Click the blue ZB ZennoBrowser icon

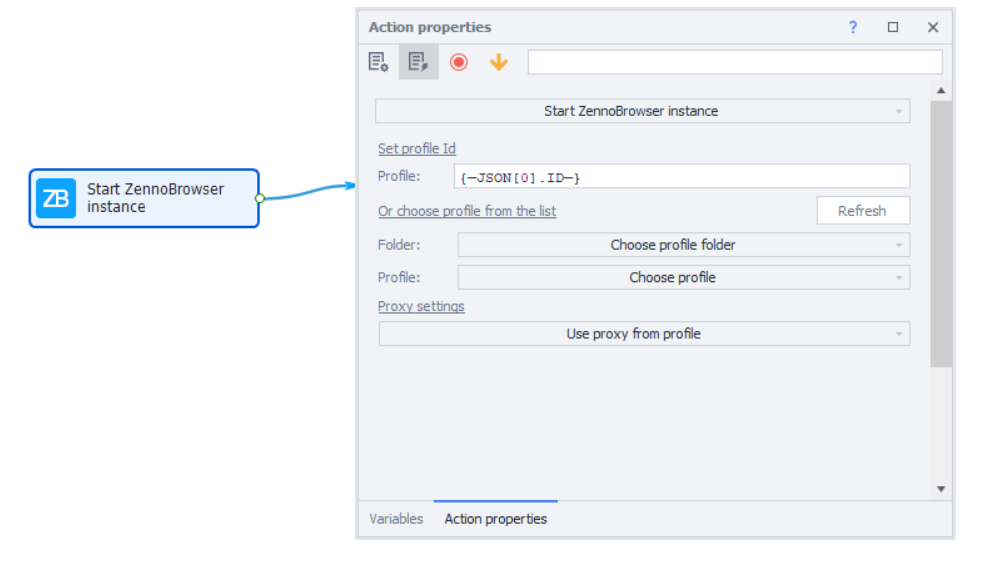pos(56,198)
